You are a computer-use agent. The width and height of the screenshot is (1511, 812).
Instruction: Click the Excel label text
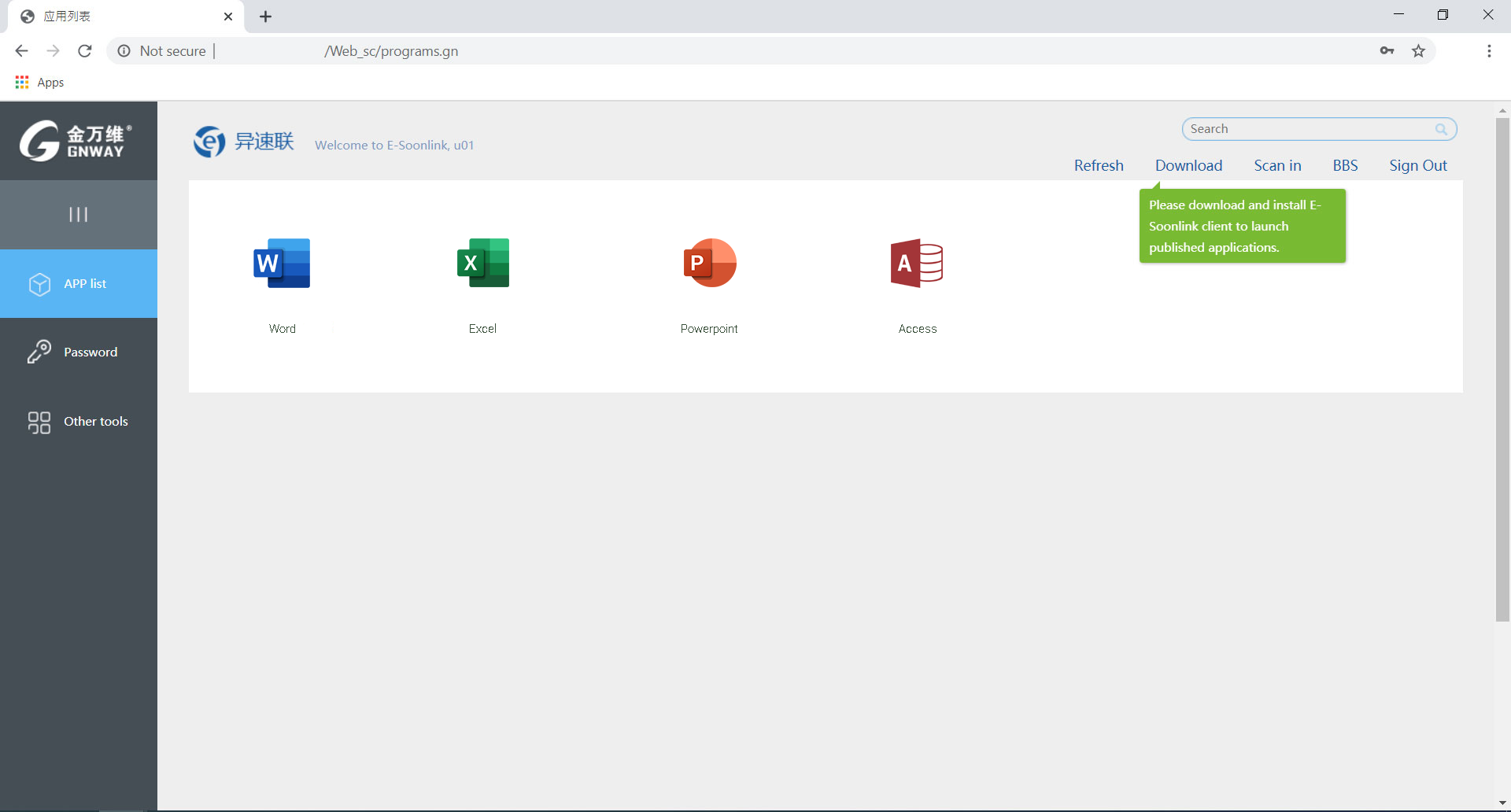(482, 329)
